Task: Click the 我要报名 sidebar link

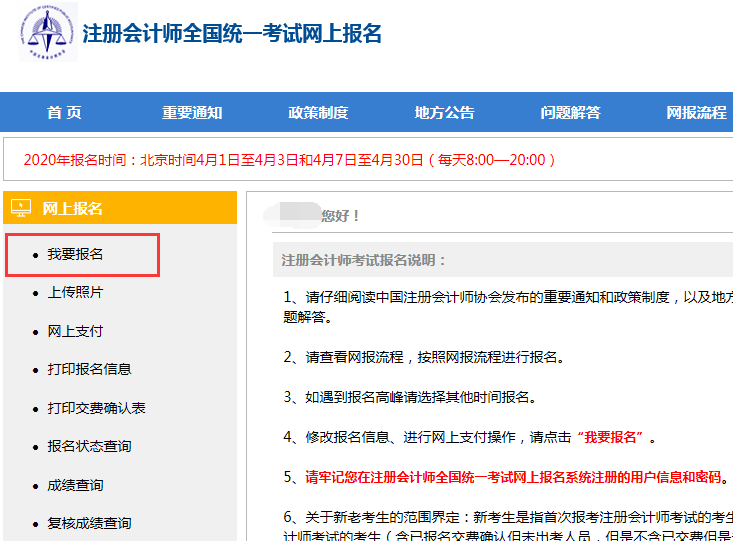Action: point(75,254)
